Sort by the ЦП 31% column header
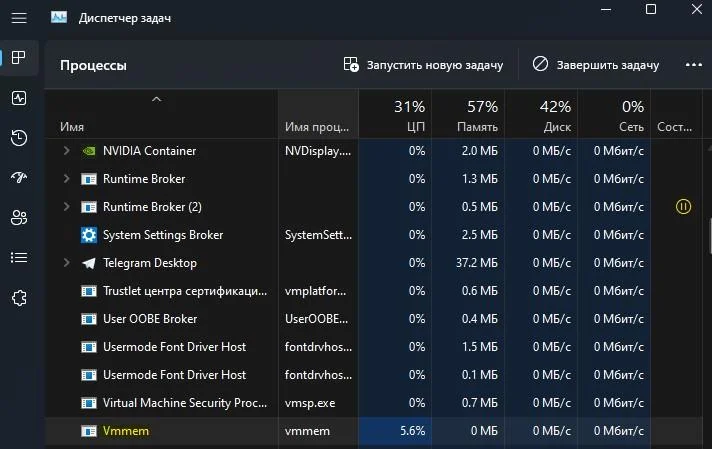The height and width of the screenshot is (449, 712). [x=395, y=116]
